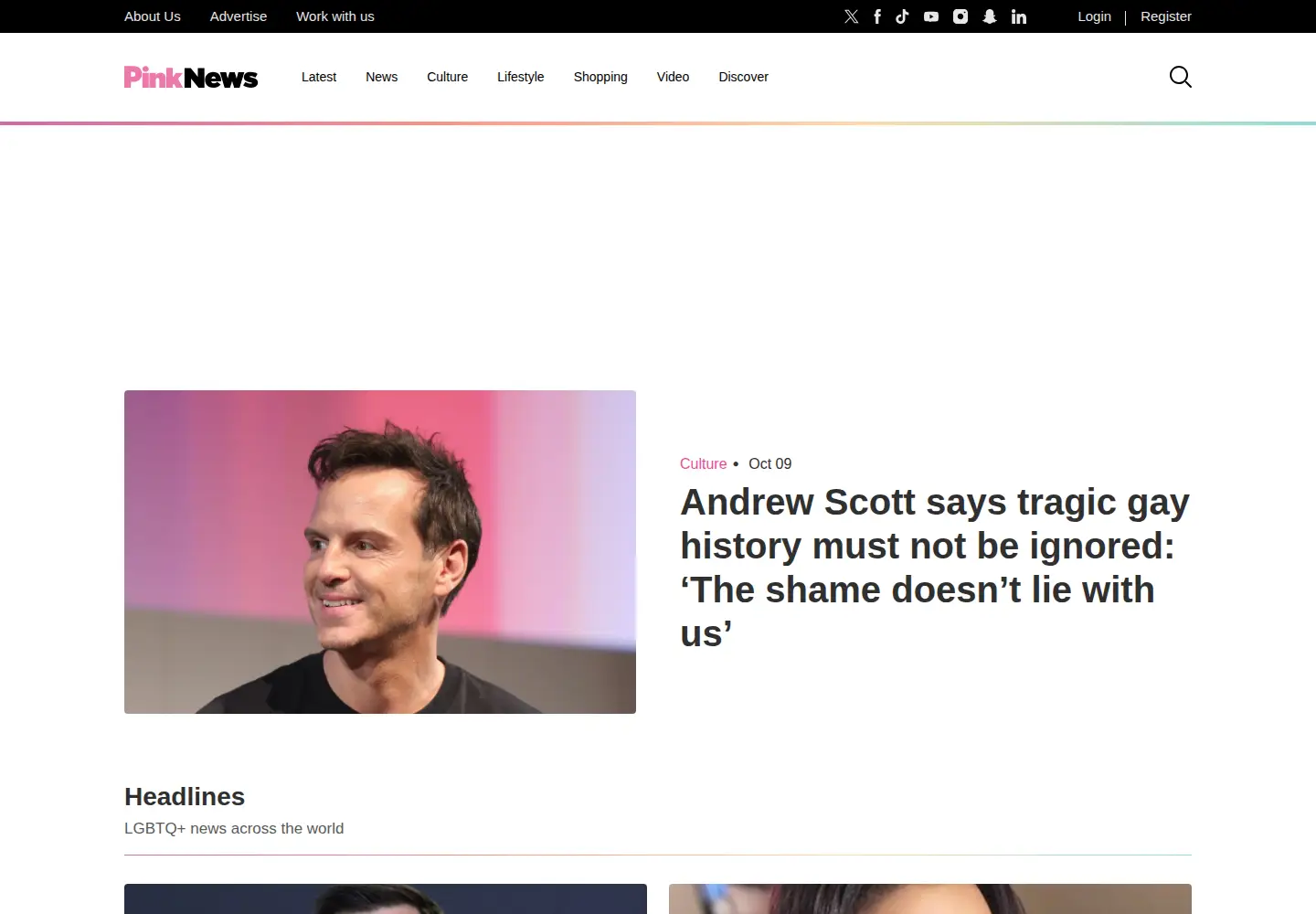
Task: Open the YouTube social icon
Action: pos(931,16)
